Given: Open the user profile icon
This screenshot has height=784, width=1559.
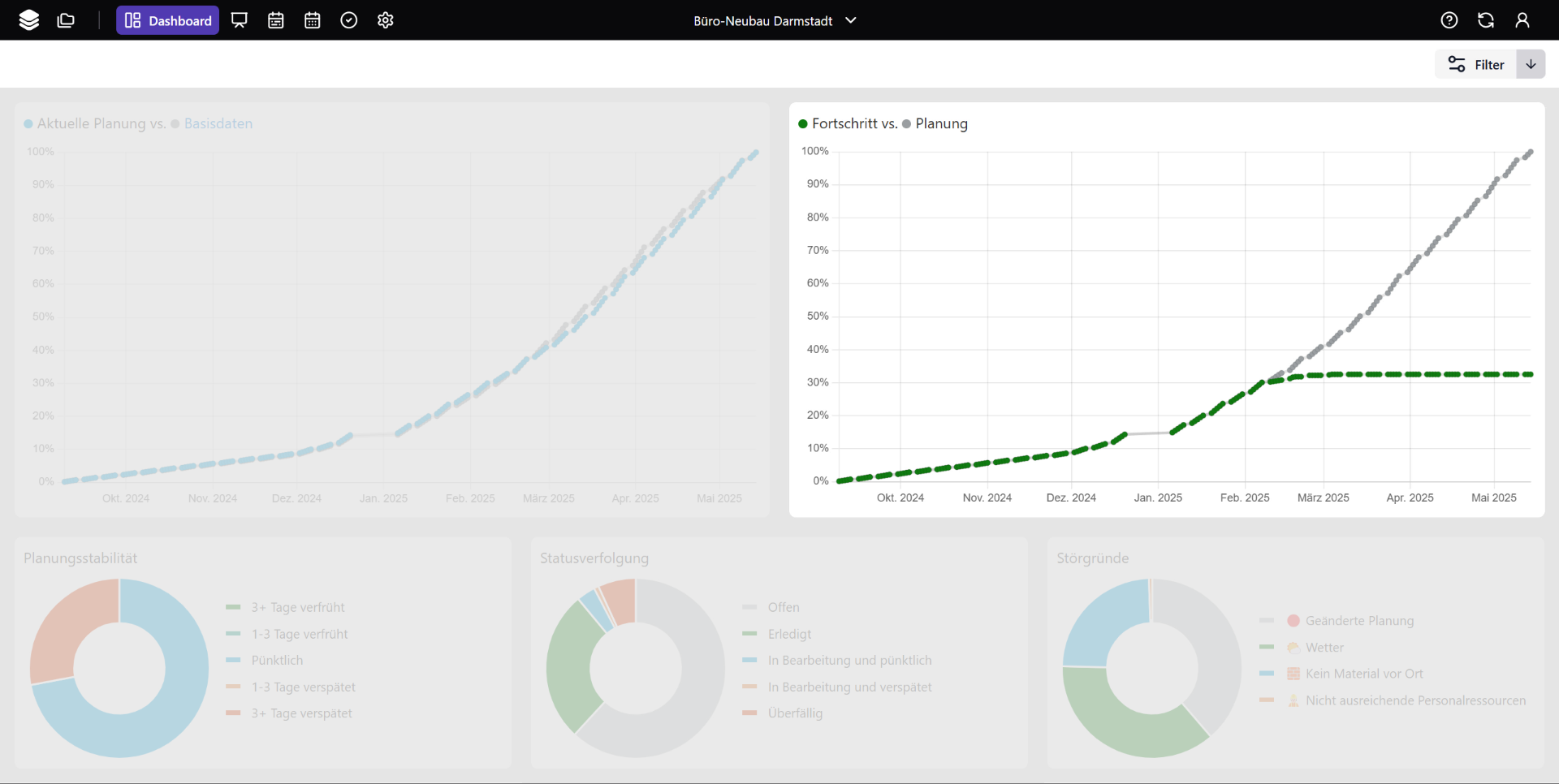Looking at the screenshot, I should click(1522, 20).
